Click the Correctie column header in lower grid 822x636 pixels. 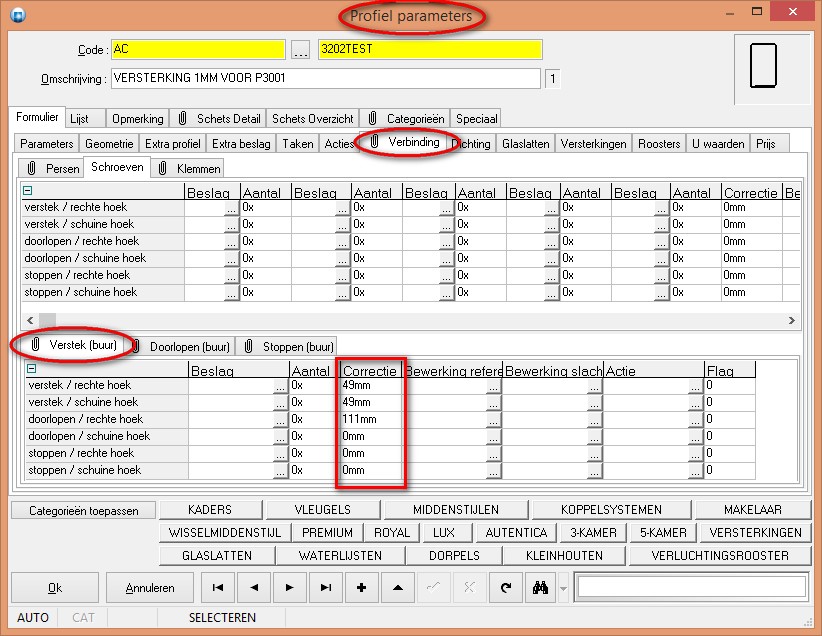point(370,371)
